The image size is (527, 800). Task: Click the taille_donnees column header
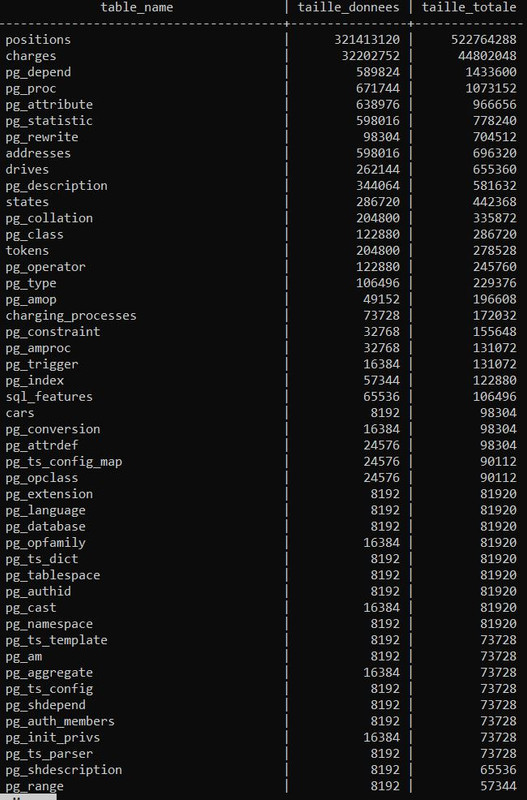[348, 7]
